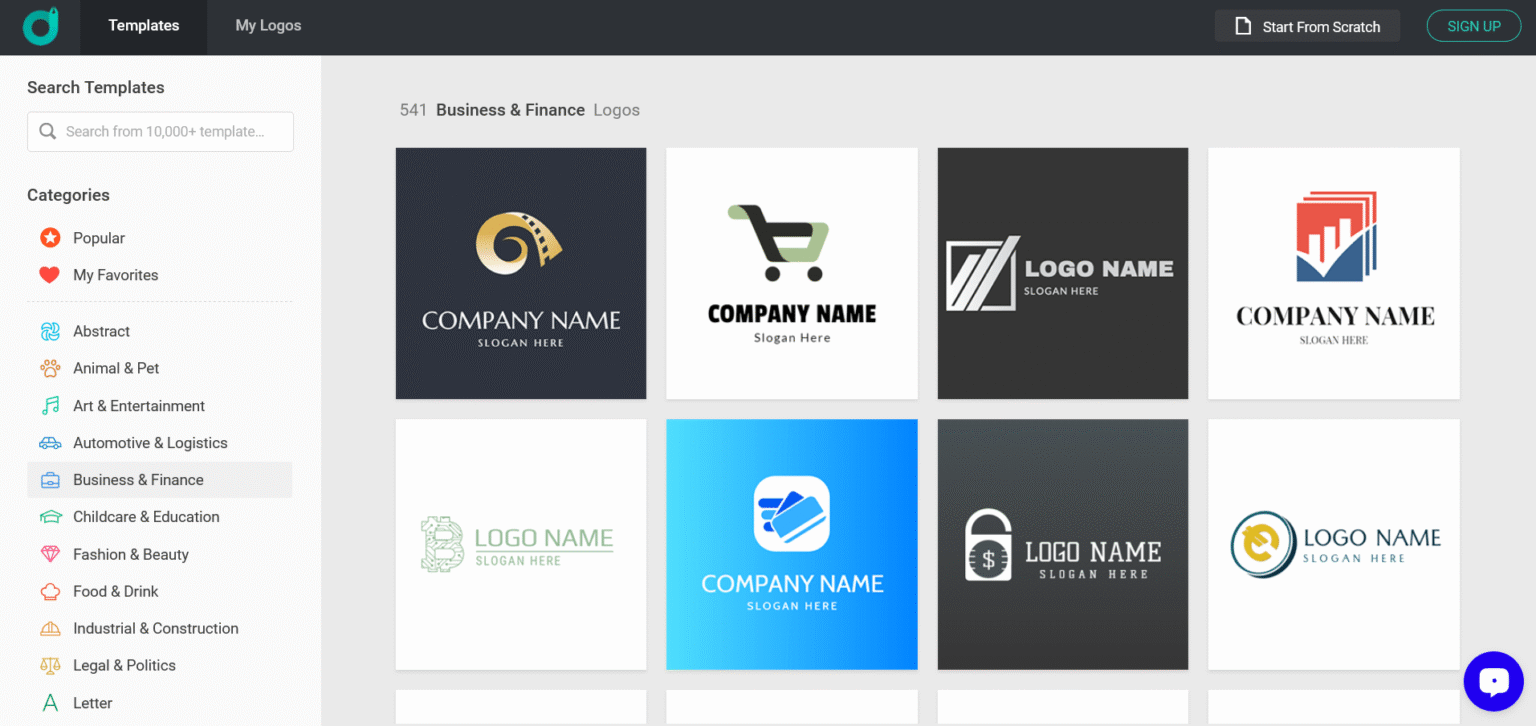Open the Templates tab
Viewport: 1536px width, 726px height.
(144, 26)
